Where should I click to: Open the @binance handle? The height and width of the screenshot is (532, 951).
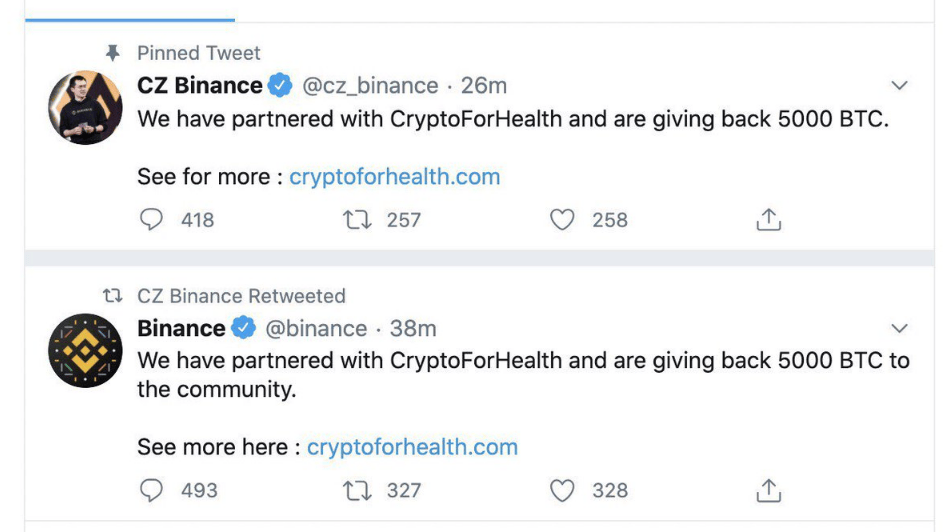point(315,328)
